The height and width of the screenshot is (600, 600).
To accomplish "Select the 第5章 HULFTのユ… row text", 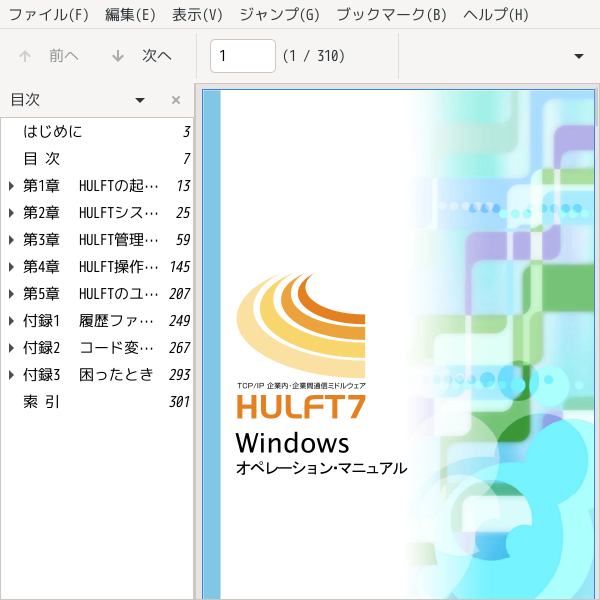I will [x=91, y=294].
